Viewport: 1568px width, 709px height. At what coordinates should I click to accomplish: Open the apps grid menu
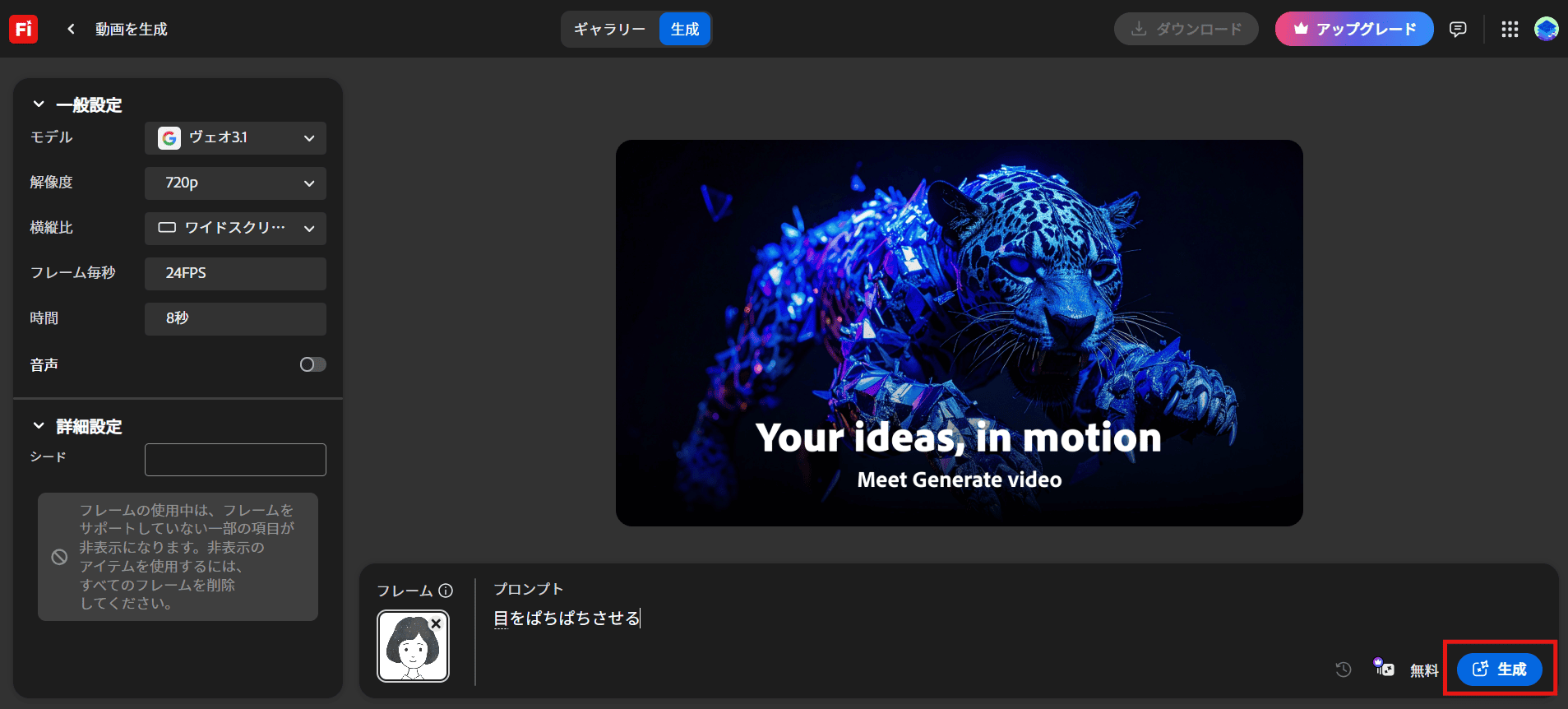point(1510,29)
